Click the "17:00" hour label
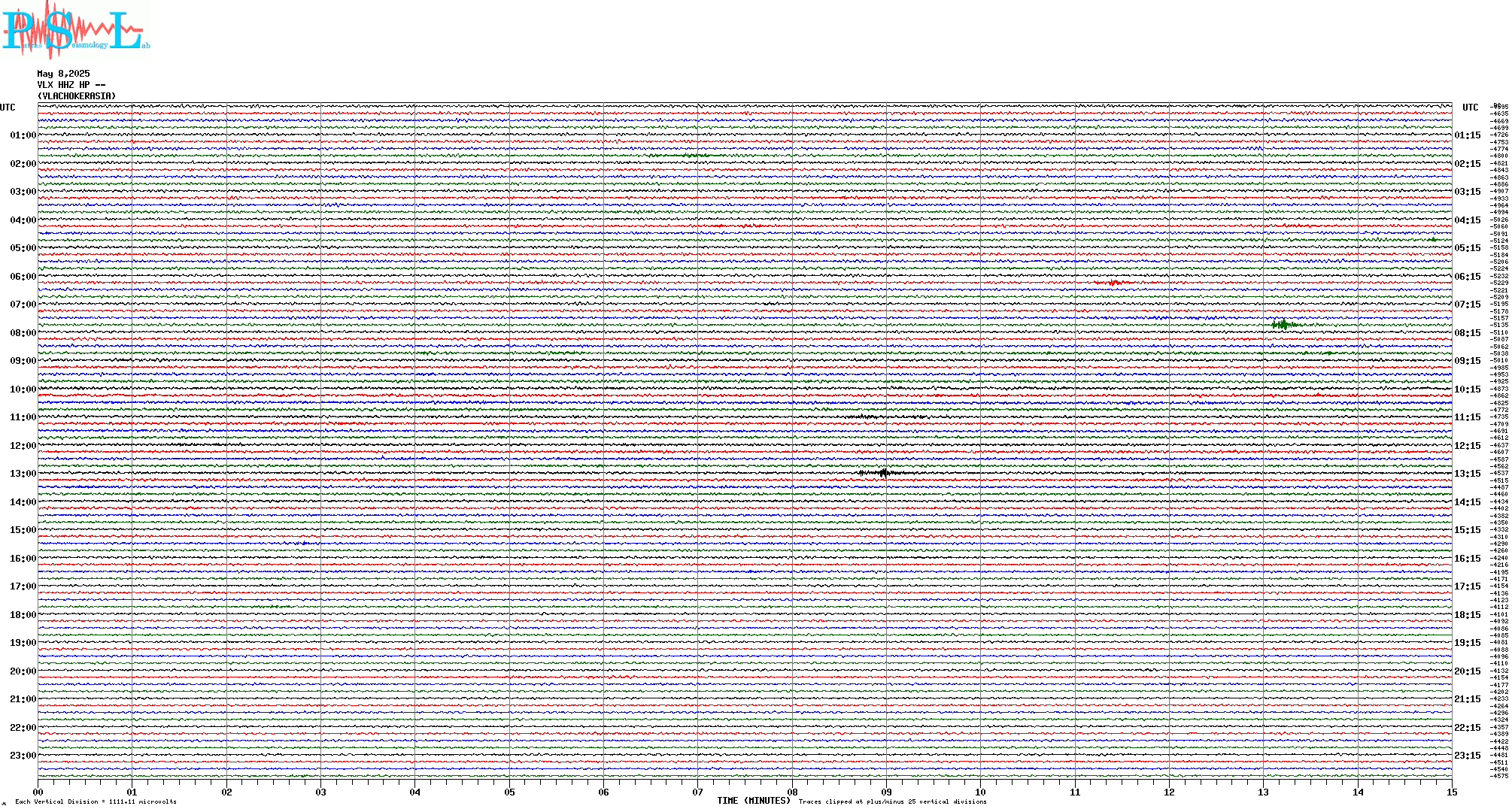 23,586
